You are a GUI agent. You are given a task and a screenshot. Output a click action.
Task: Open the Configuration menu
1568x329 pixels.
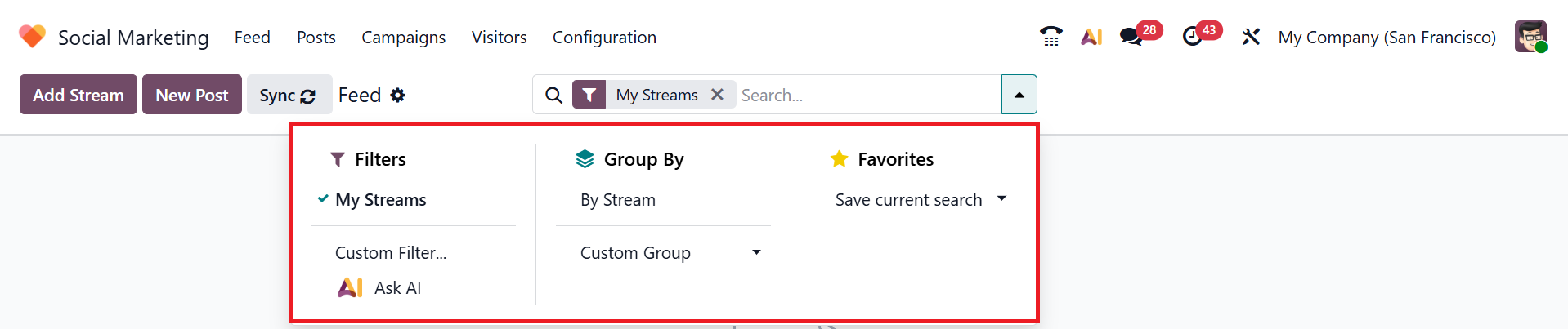[604, 38]
